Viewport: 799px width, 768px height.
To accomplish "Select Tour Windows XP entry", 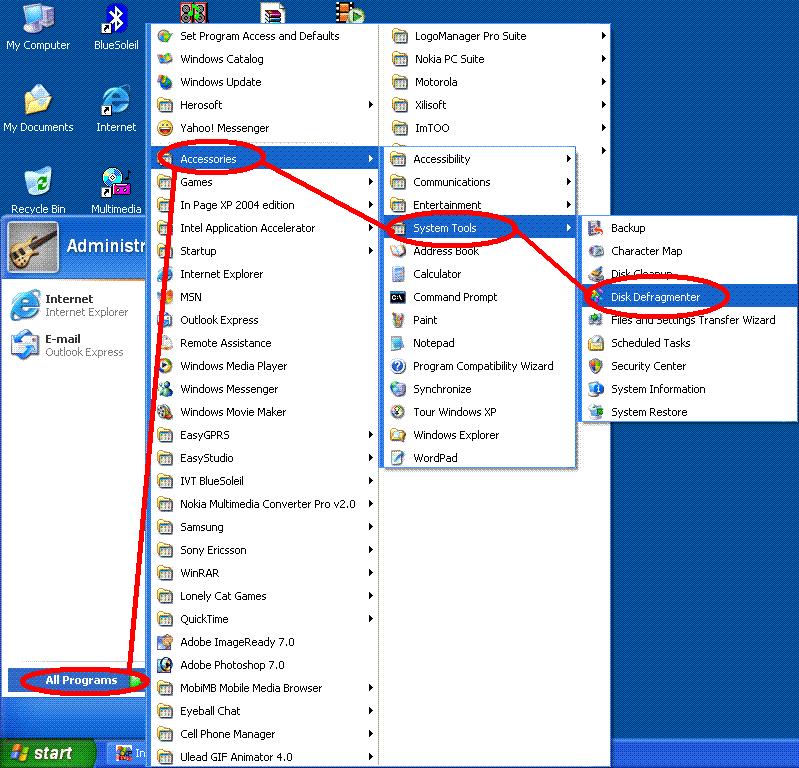I will [480, 412].
